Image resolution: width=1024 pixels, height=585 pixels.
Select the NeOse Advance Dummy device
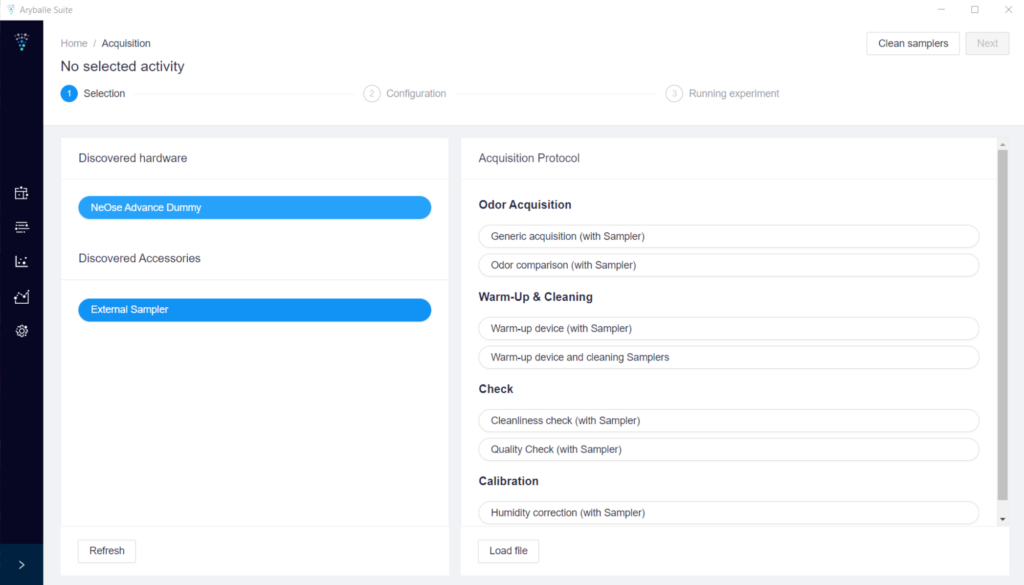[255, 208]
